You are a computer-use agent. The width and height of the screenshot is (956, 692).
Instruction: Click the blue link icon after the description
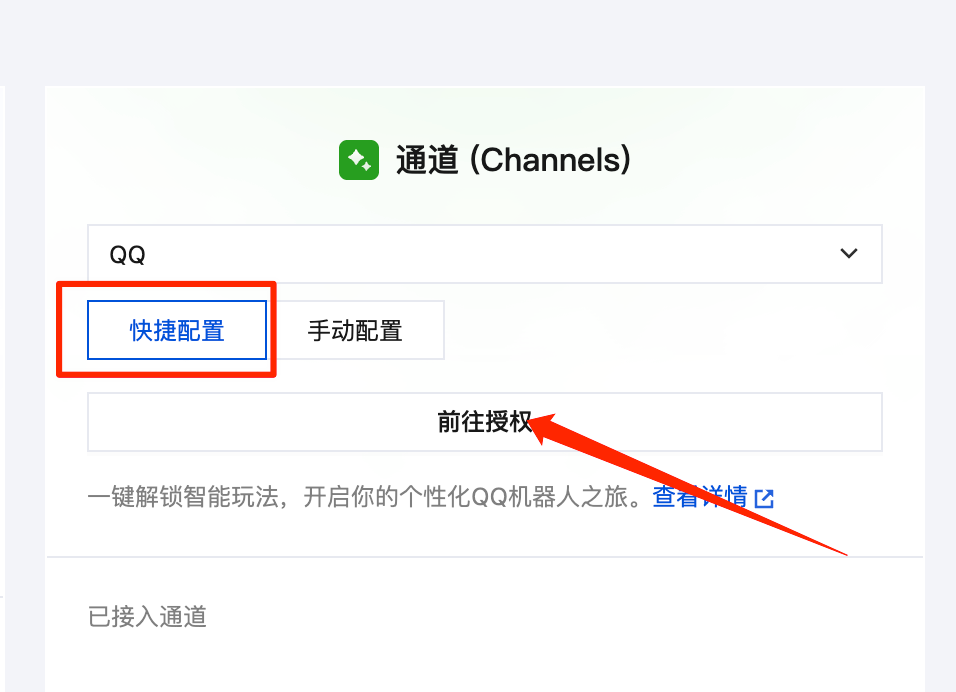click(765, 497)
